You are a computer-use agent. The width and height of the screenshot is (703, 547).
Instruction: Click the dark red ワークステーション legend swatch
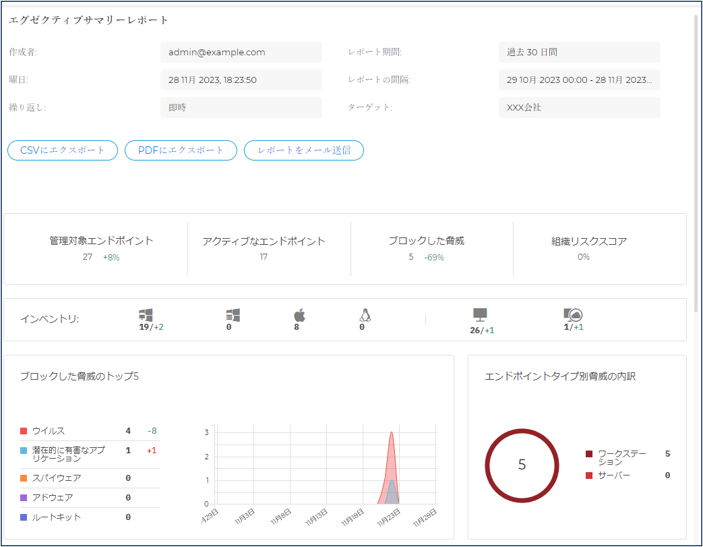589,454
